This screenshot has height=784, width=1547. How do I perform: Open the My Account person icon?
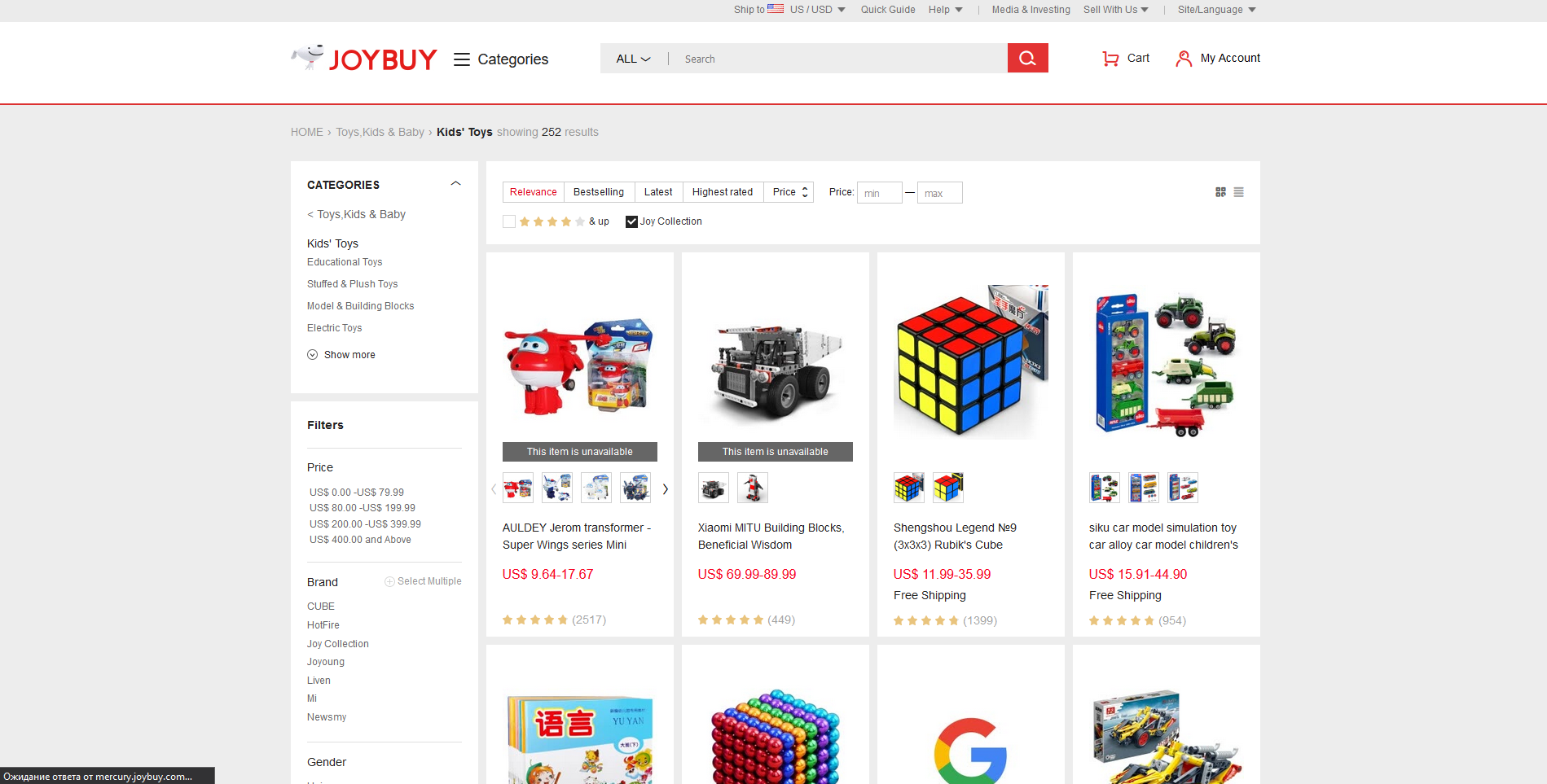[1184, 59]
